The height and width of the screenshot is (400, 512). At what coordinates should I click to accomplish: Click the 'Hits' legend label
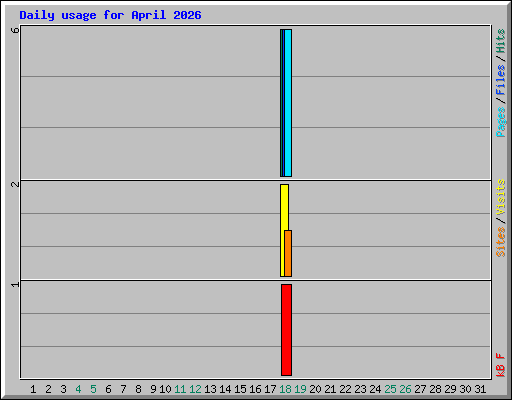[x=501, y=41]
